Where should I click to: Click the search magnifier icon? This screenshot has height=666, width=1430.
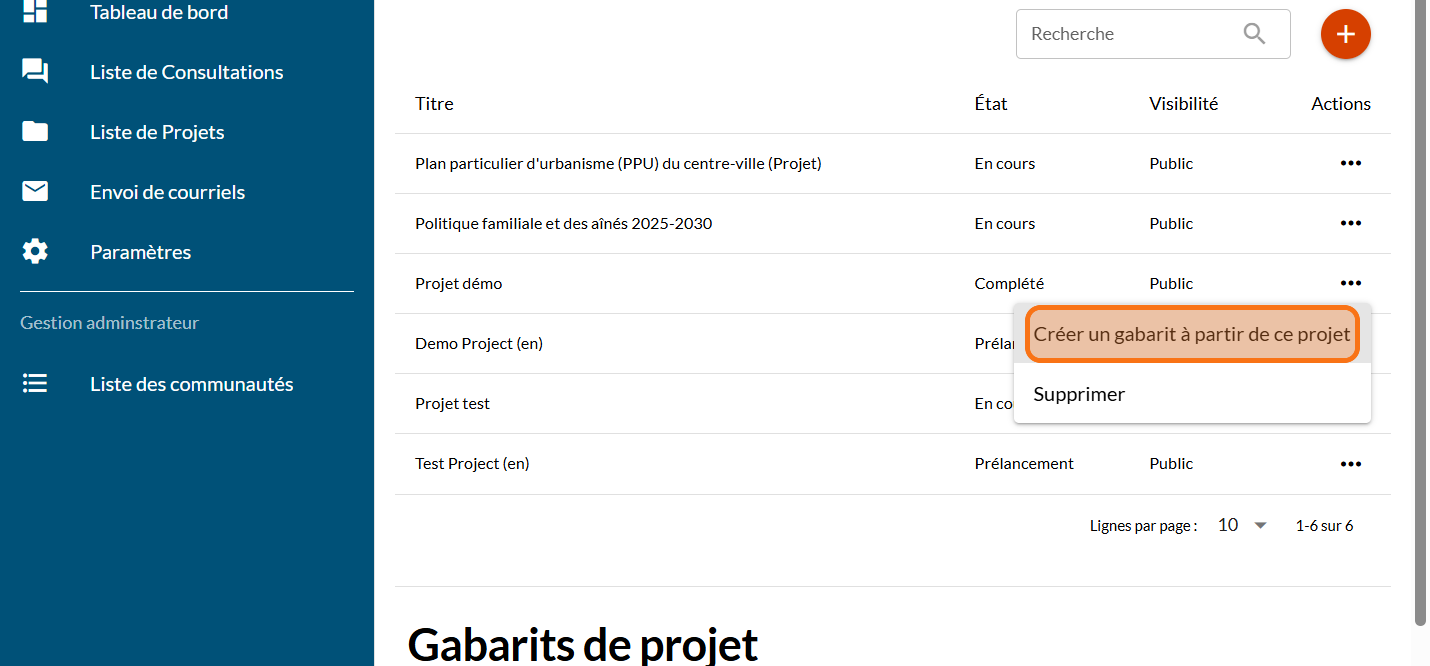pyautogui.click(x=1254, y=34)
